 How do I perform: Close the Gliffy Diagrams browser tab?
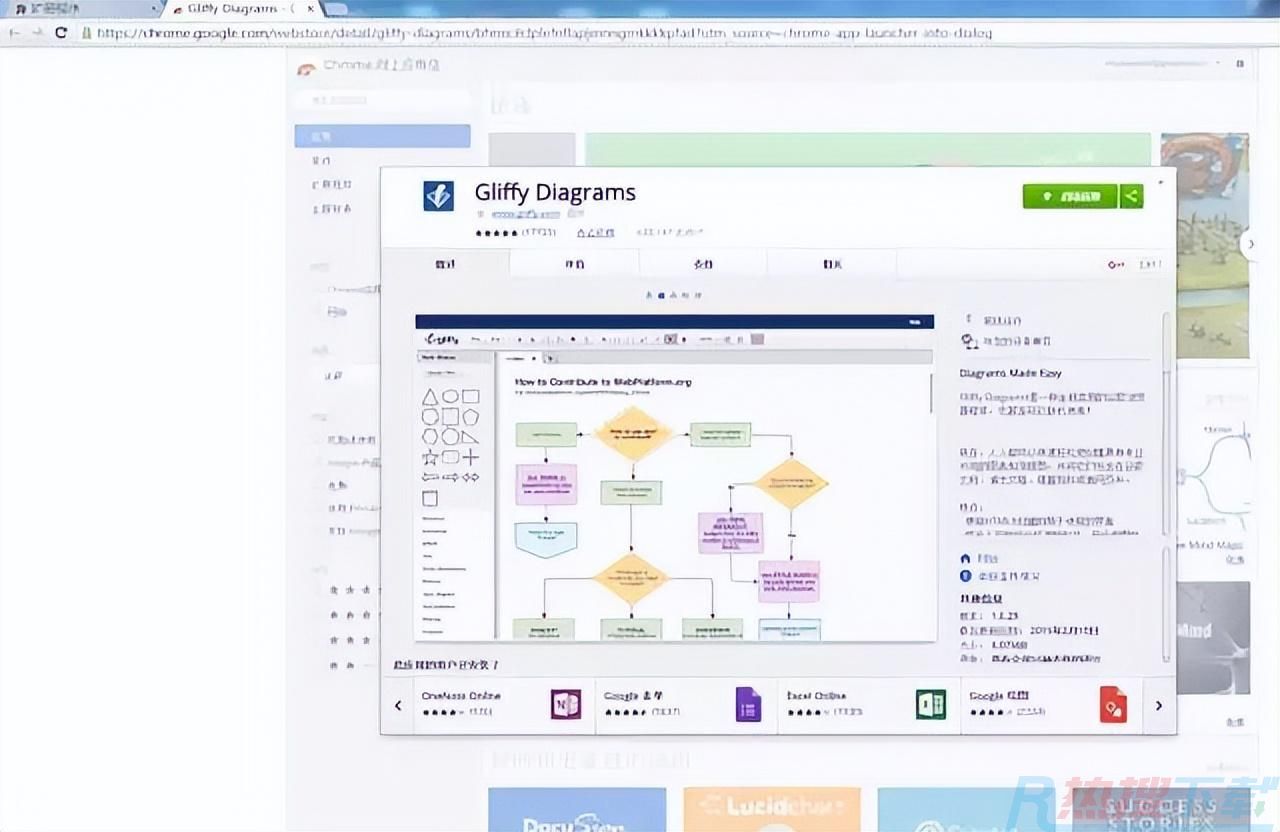311,9
